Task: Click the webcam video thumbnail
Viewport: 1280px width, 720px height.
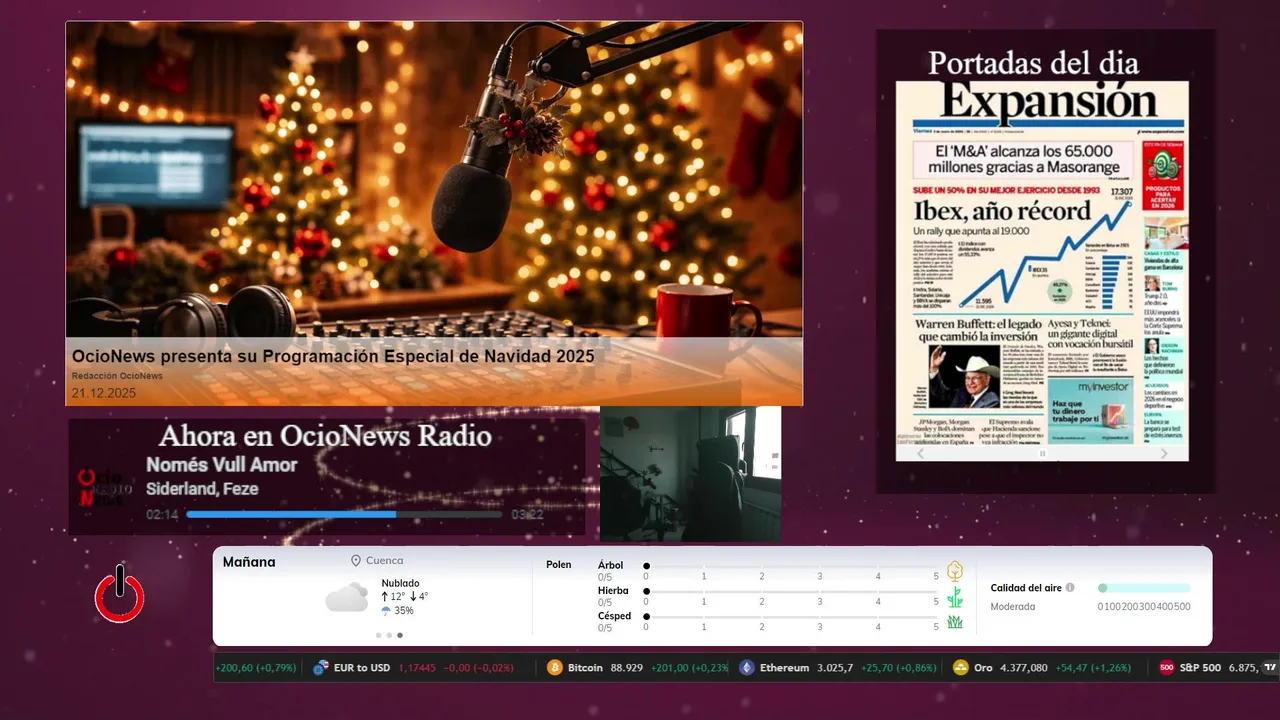Action: [x=690, y=474]
